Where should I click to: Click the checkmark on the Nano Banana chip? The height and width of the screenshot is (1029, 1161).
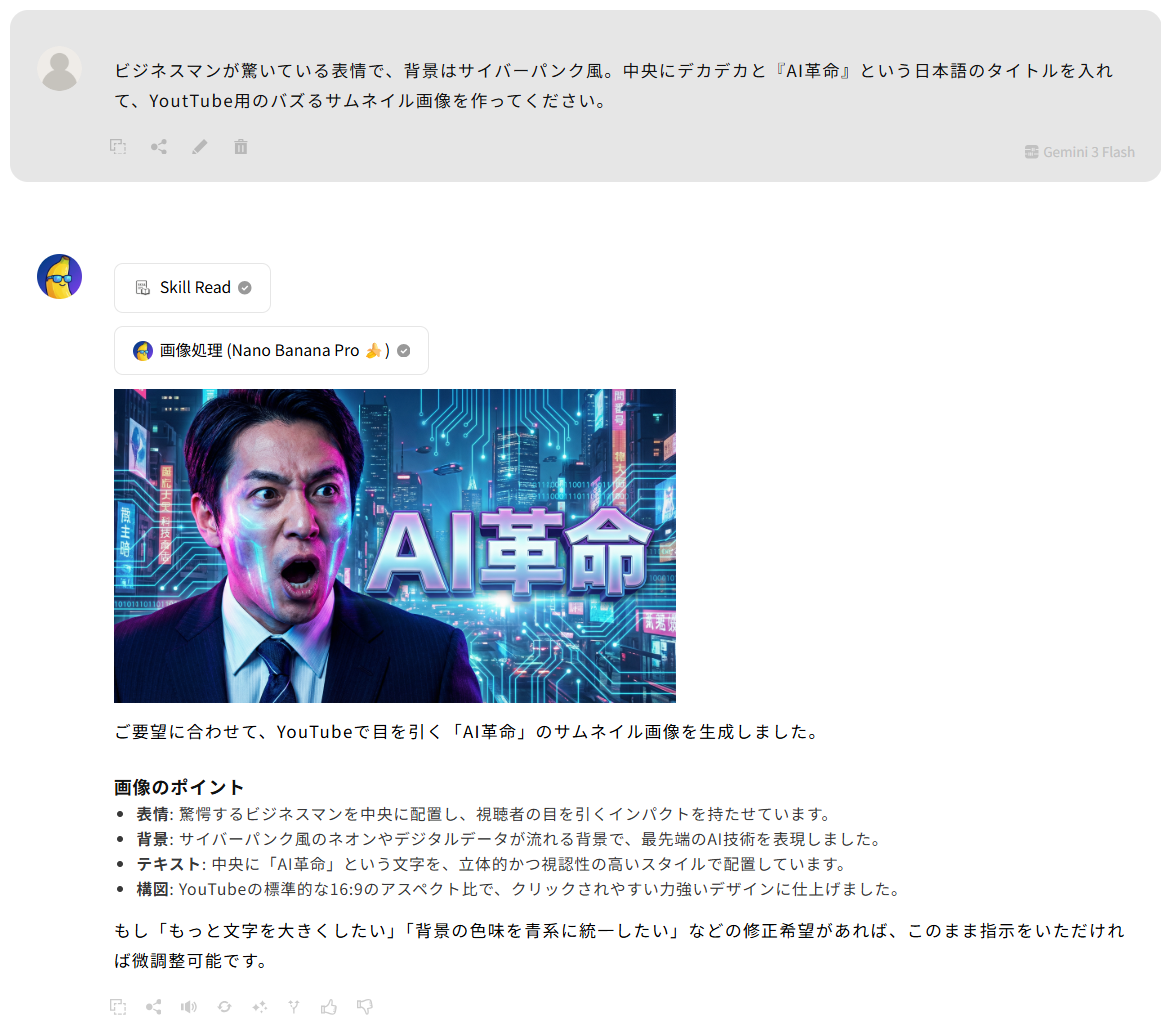(403, 350)
